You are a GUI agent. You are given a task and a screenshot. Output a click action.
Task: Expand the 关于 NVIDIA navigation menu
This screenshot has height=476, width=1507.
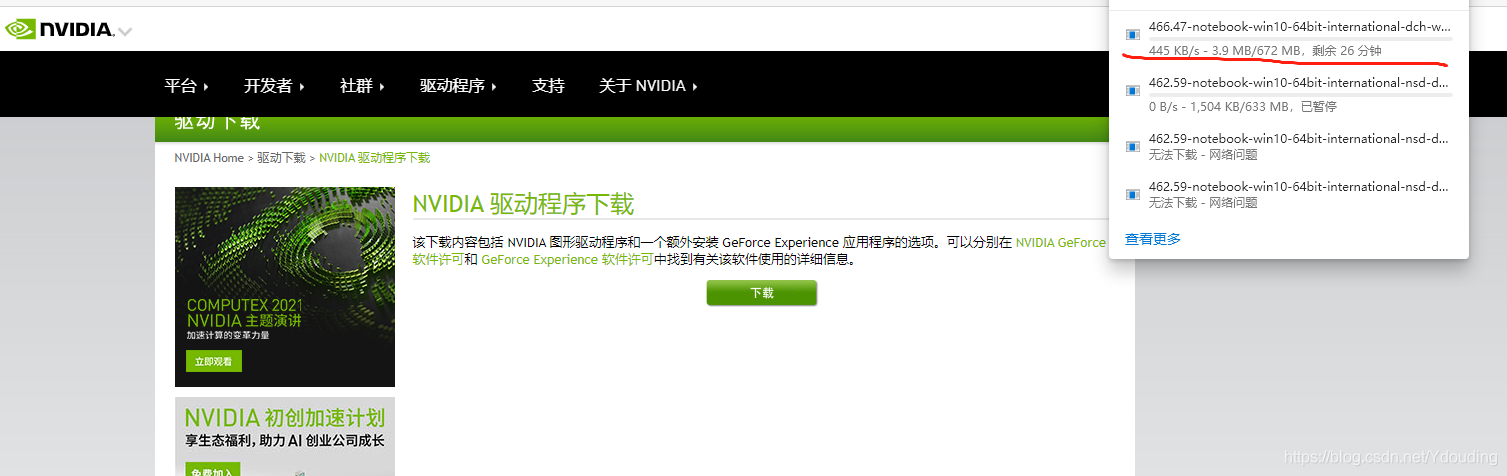[648, 86]
